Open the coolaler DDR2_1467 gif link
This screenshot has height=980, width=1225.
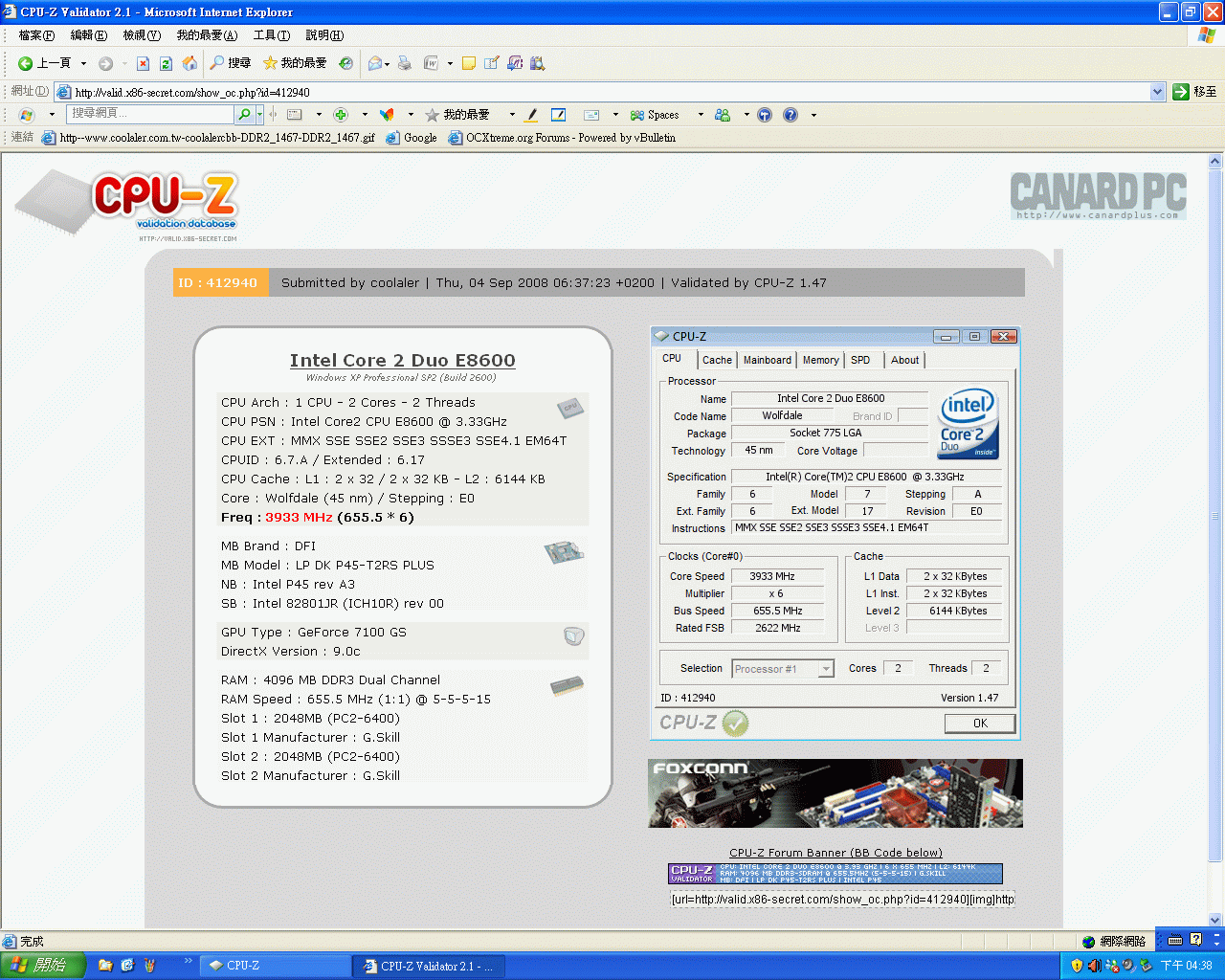coord(208,138)
